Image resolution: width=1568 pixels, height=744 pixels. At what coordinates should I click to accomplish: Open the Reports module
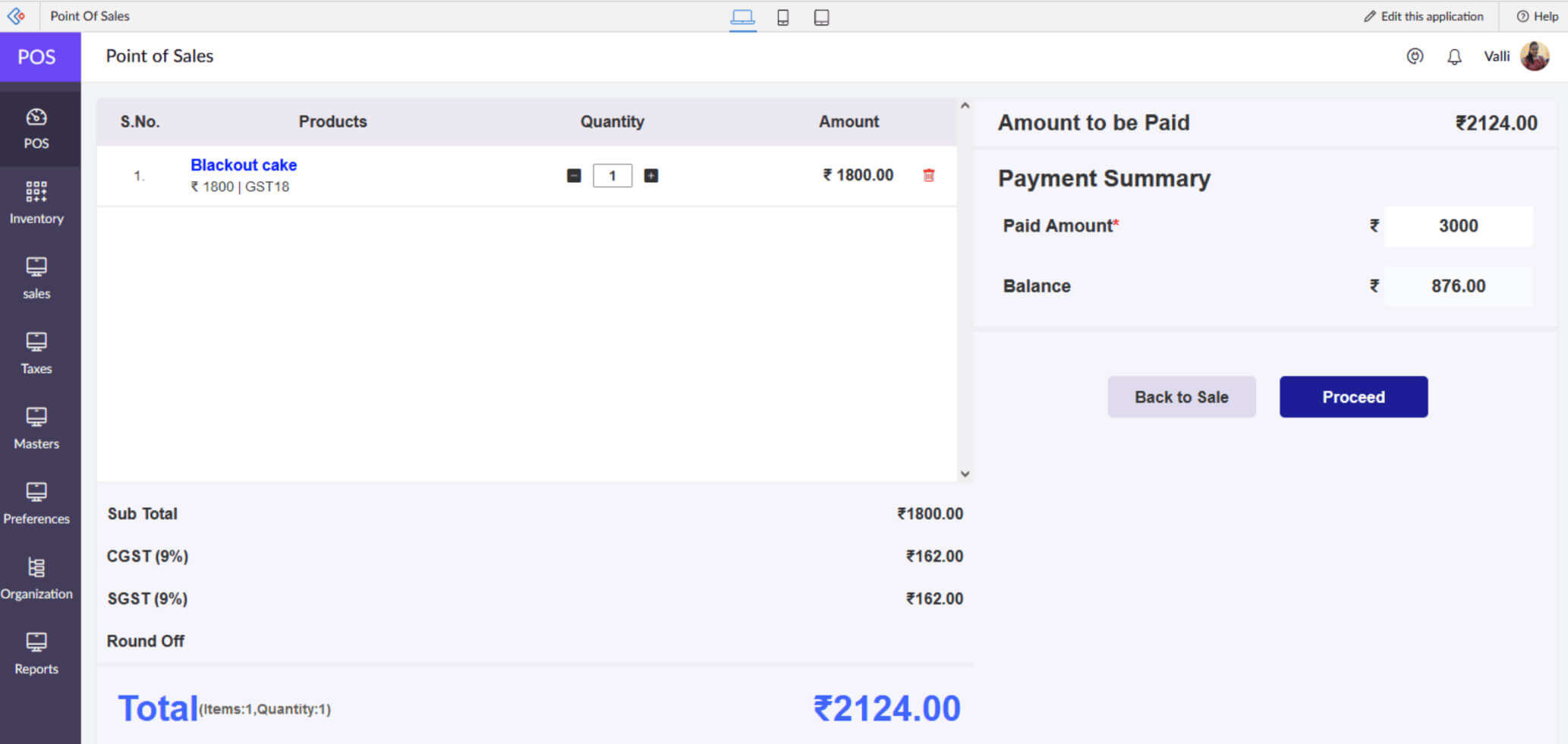click(x=36, y=653)
